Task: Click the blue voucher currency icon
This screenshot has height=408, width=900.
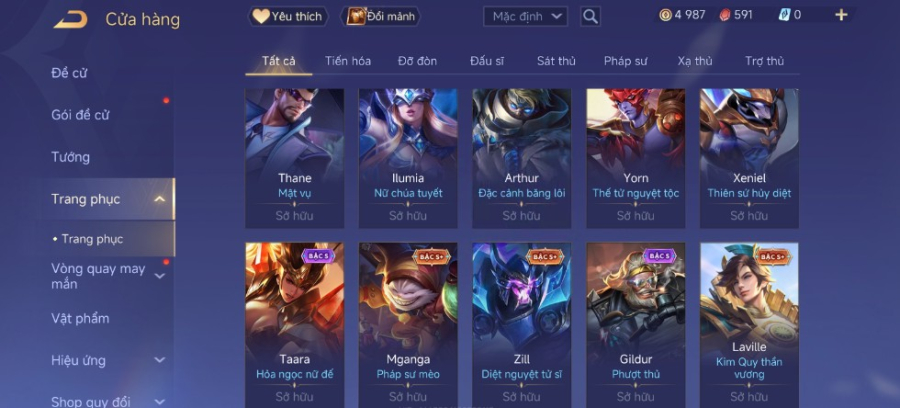Action: pos(784,15)
